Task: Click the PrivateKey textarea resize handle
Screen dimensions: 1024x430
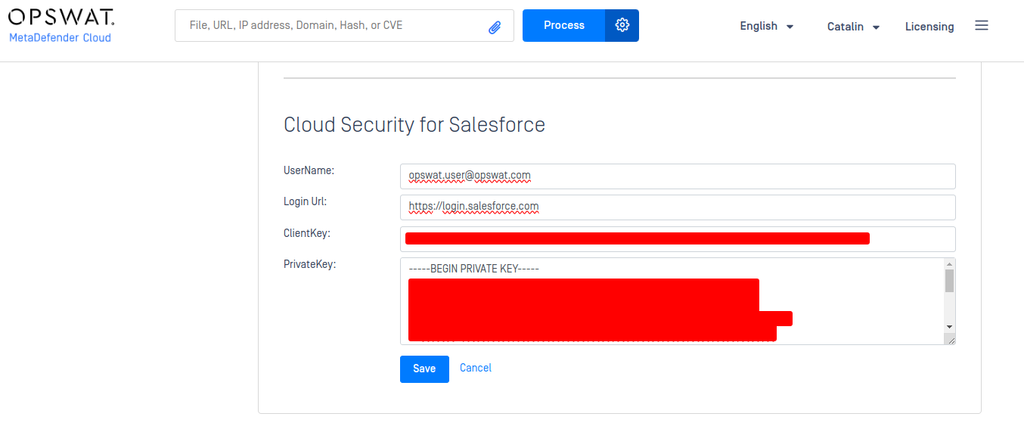Action: point(950,340)
